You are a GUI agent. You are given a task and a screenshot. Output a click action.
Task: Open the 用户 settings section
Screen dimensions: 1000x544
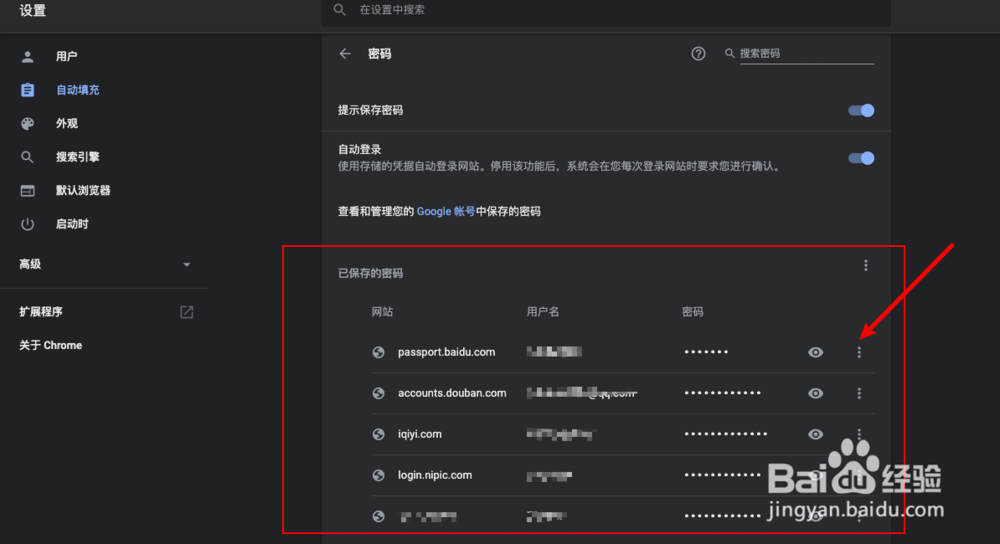[66, 56]
